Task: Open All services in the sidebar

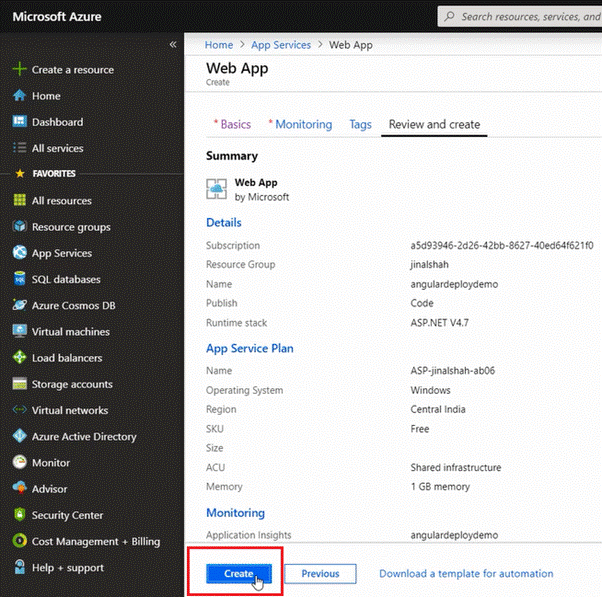Action: tap(58, 148)
